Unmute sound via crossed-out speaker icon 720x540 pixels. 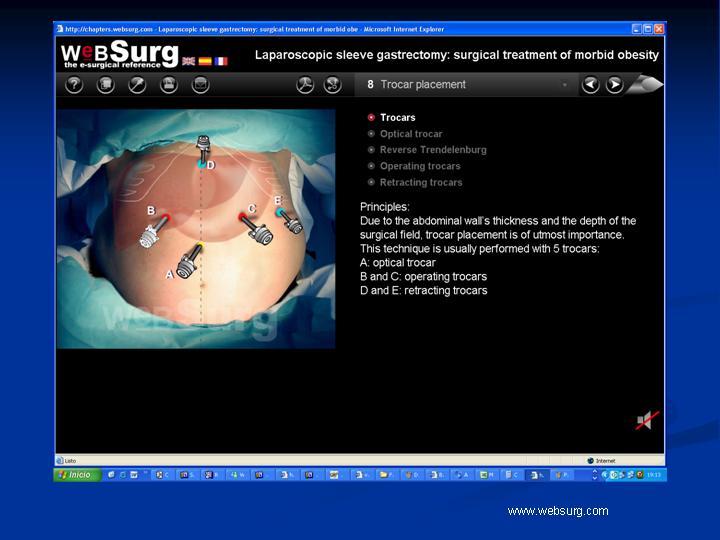[x=647, y=420]
